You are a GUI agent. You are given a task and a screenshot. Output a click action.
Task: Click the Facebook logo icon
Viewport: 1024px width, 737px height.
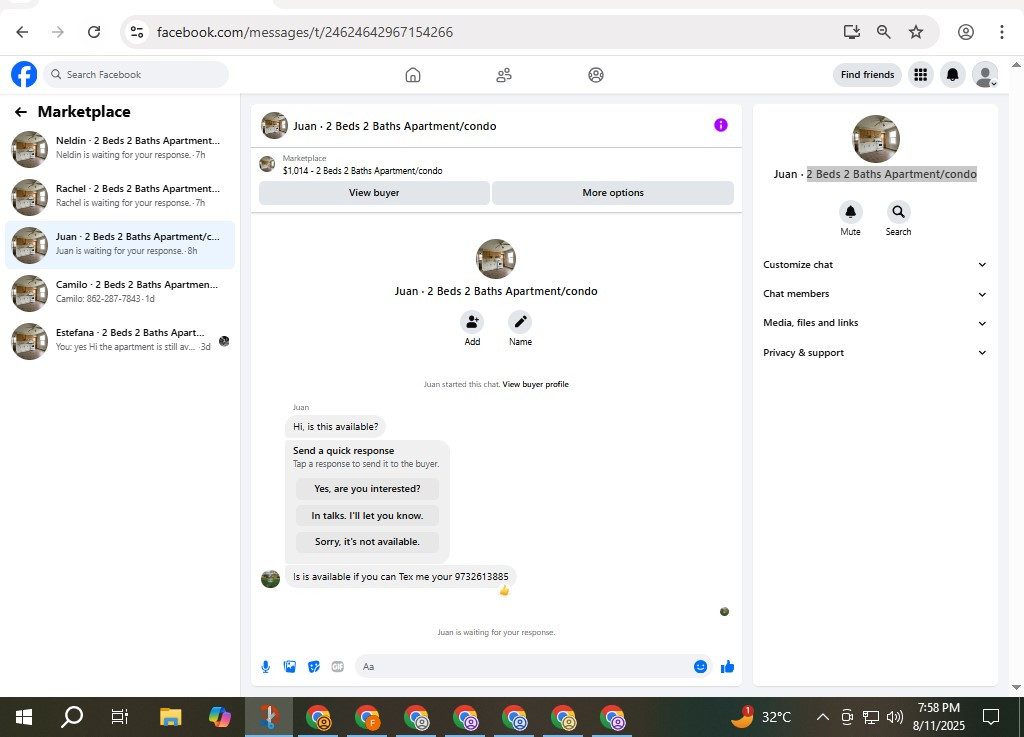click(24, 74)
